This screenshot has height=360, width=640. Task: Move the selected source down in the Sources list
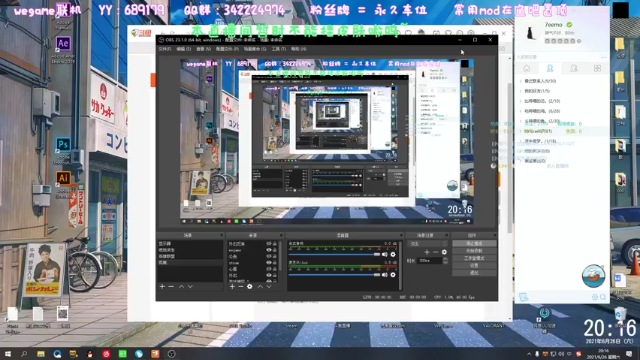(x=269, y=287)
